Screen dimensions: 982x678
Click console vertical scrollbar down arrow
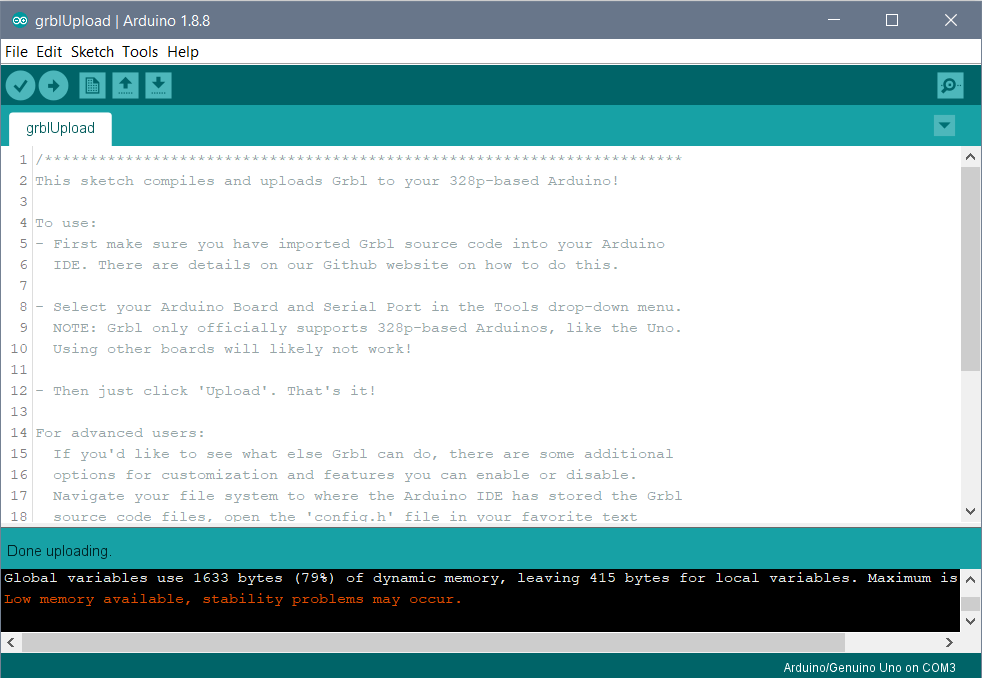pyautogui.click(x=970, y=621)
